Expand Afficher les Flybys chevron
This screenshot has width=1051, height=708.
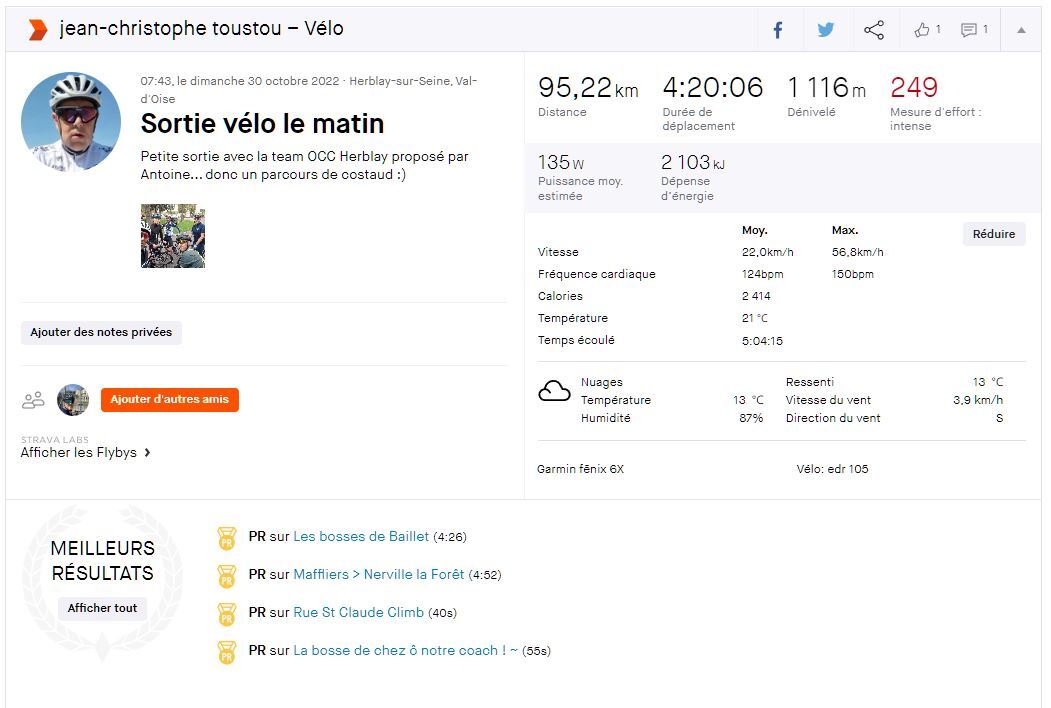pos(147,453)
